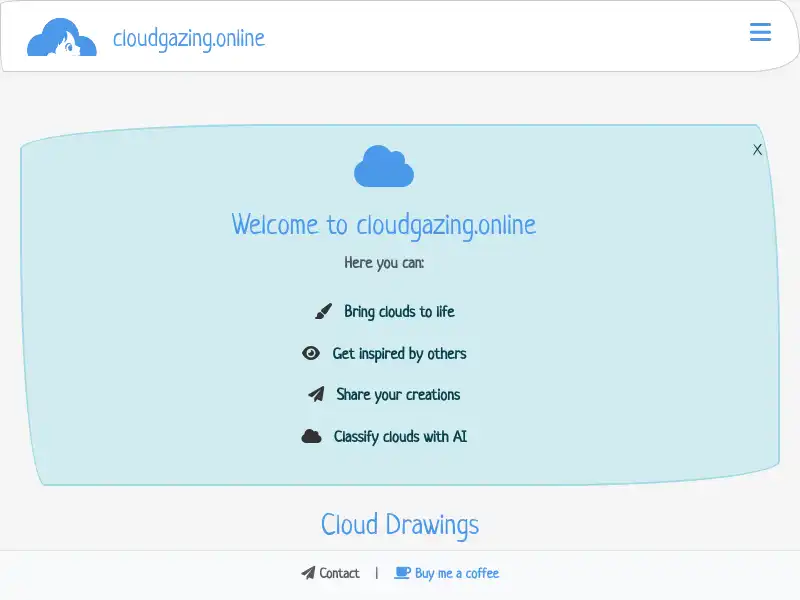Open the hamburger navigation menu
The height and width of the screenshot is (600, 800).
coord(760,32)
